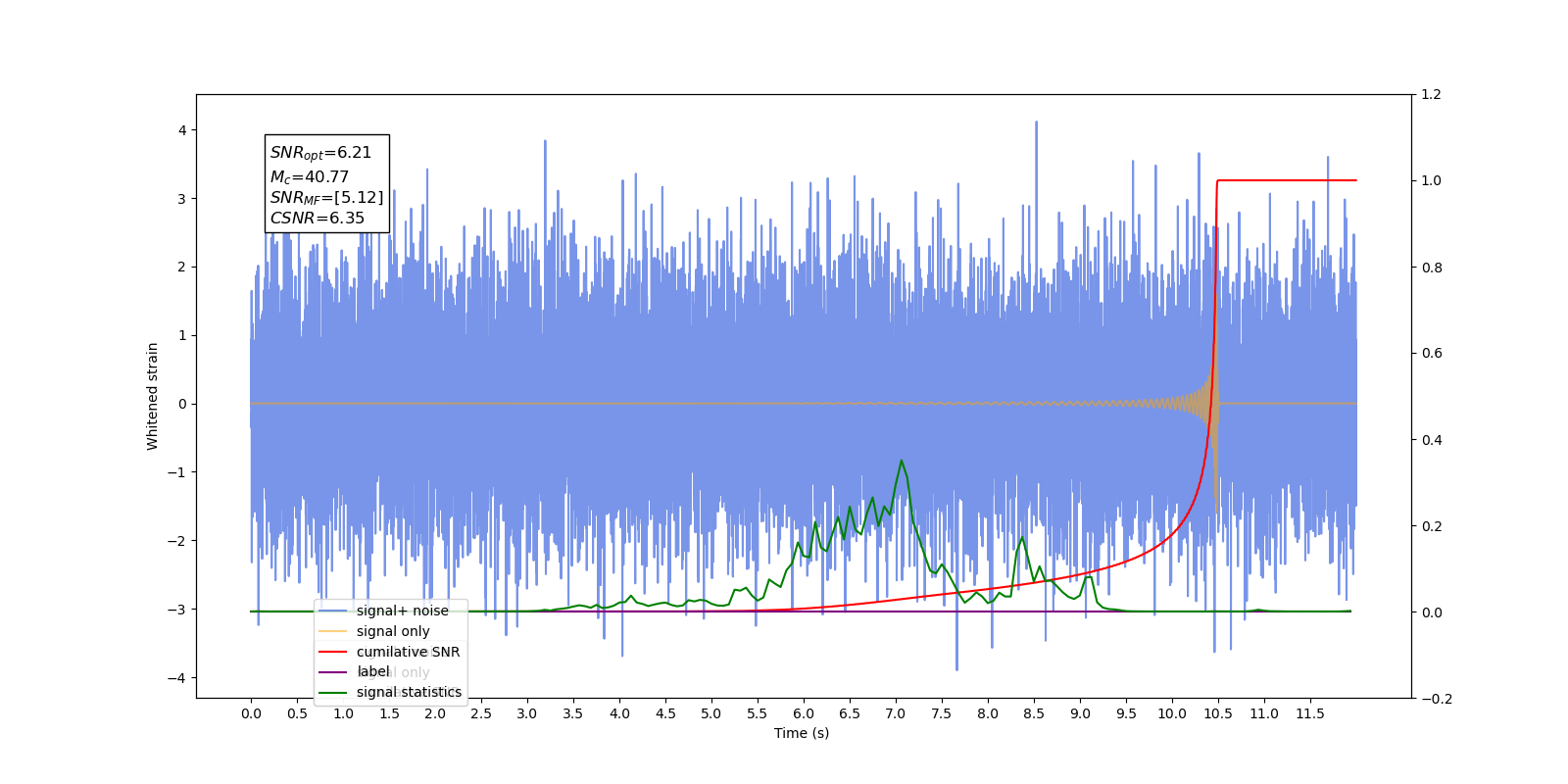Viewport: 1568px width, 784px height.
Task: Click right y-axis tick label 1.2
Action: (x=1432, y=95)
